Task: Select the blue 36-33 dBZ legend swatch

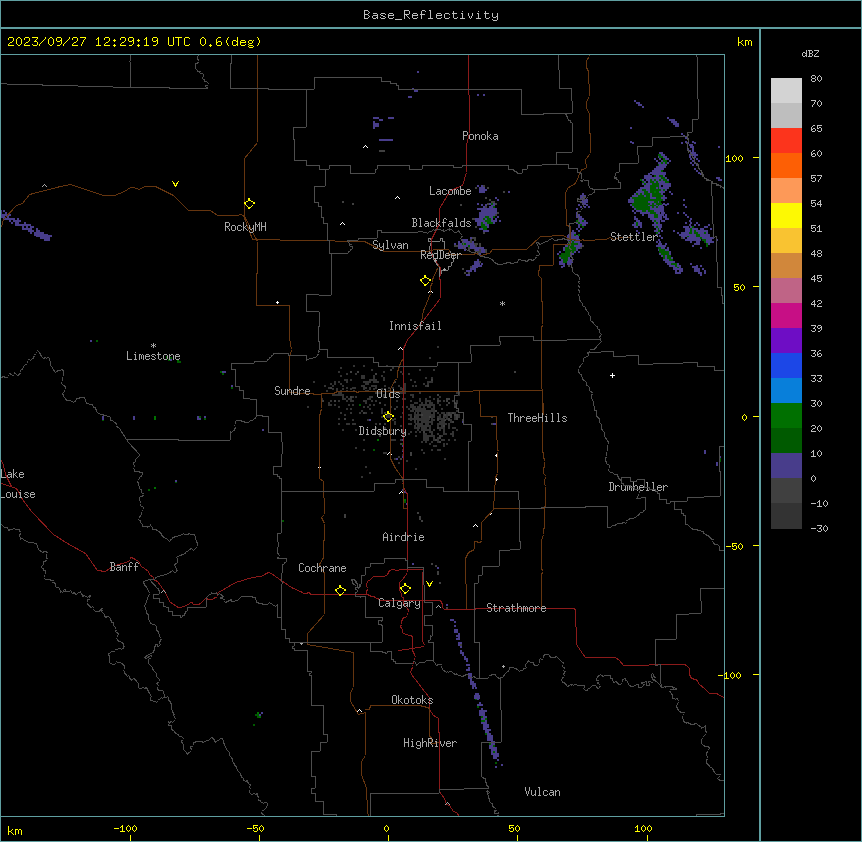Action: [x=786, y=365]
